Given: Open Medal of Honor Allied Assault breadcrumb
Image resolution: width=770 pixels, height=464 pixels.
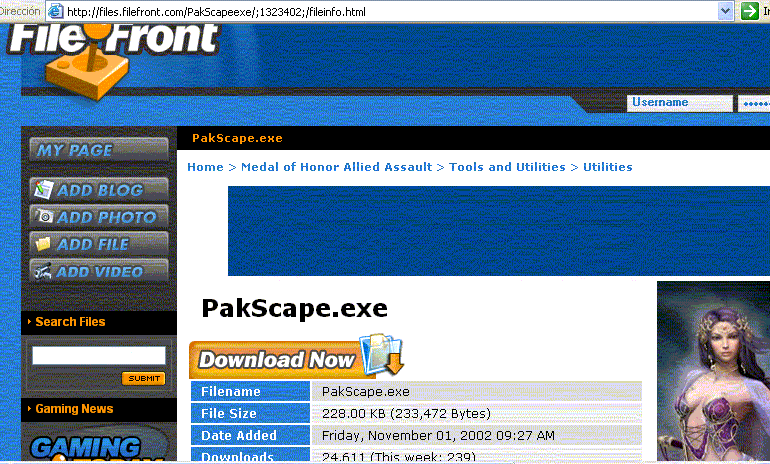Looking at the screenshot, I should (336, 167).
